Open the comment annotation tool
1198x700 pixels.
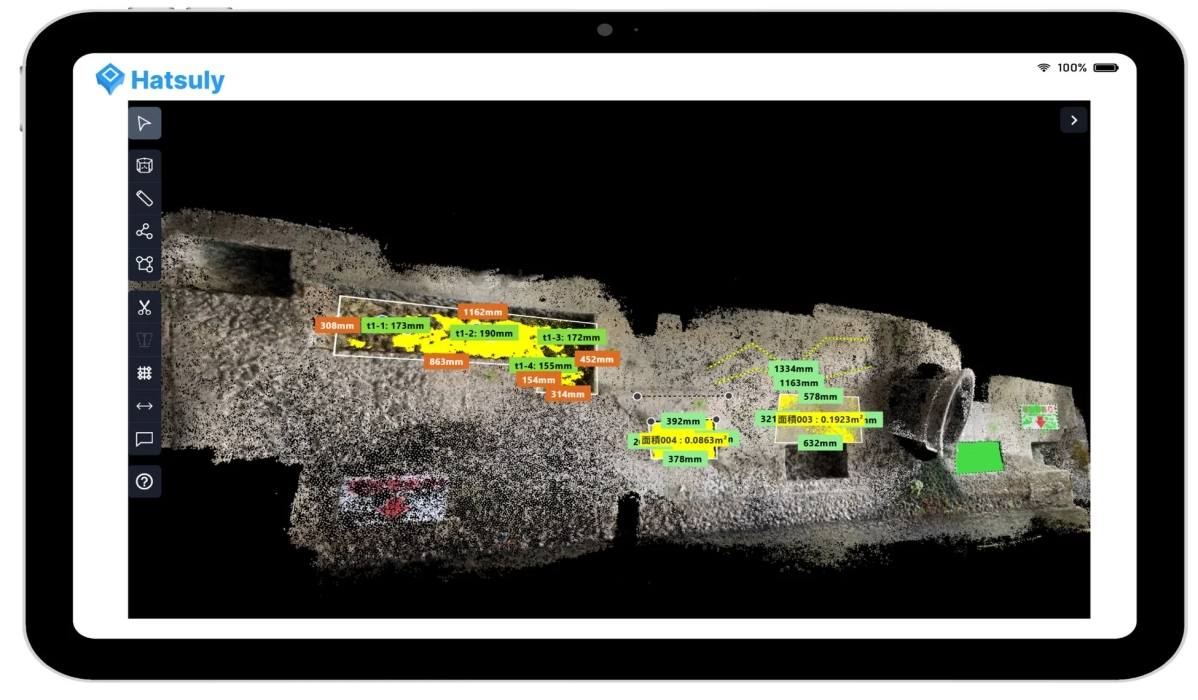click(x=144, y=438)
